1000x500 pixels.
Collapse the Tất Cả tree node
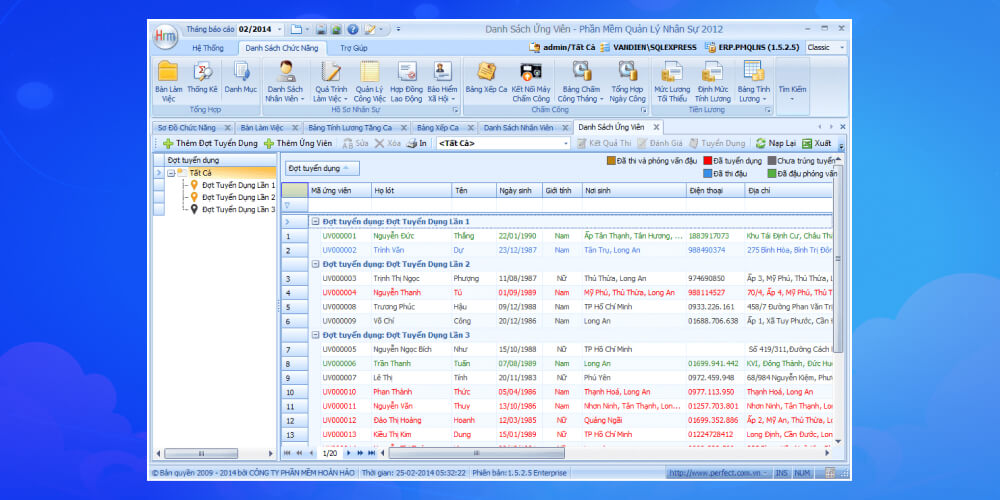coord(171,173)
